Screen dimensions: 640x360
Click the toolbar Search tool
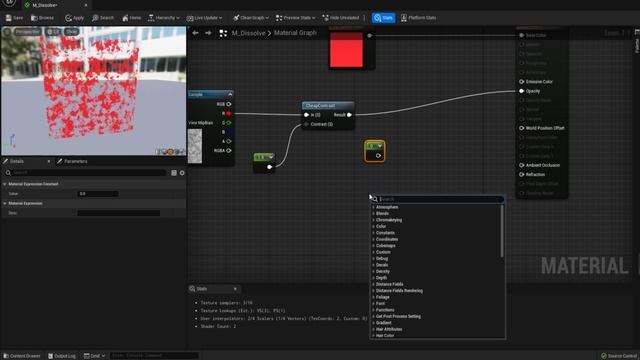(x=103, y=18)
